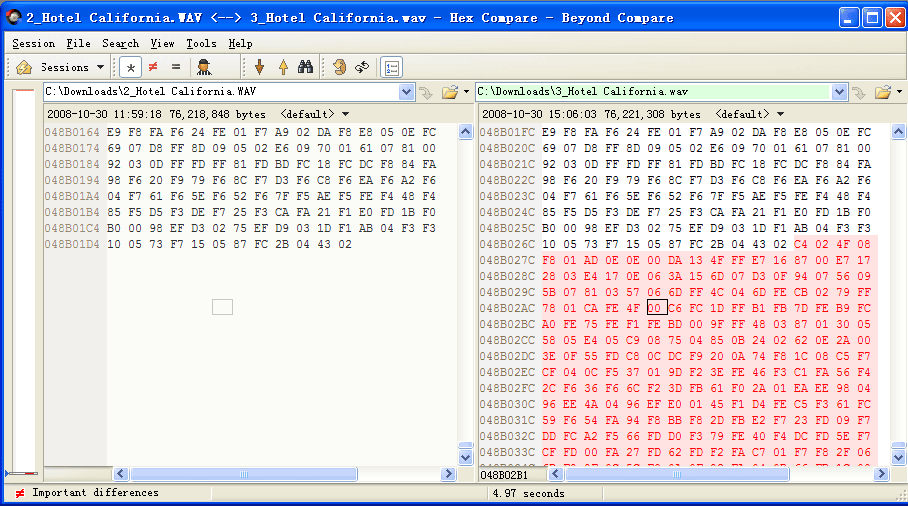This screenshot has width=908, height=506.
Task: Expand the Sessions dropdown arrow
Action: click(x=100, y=67)
